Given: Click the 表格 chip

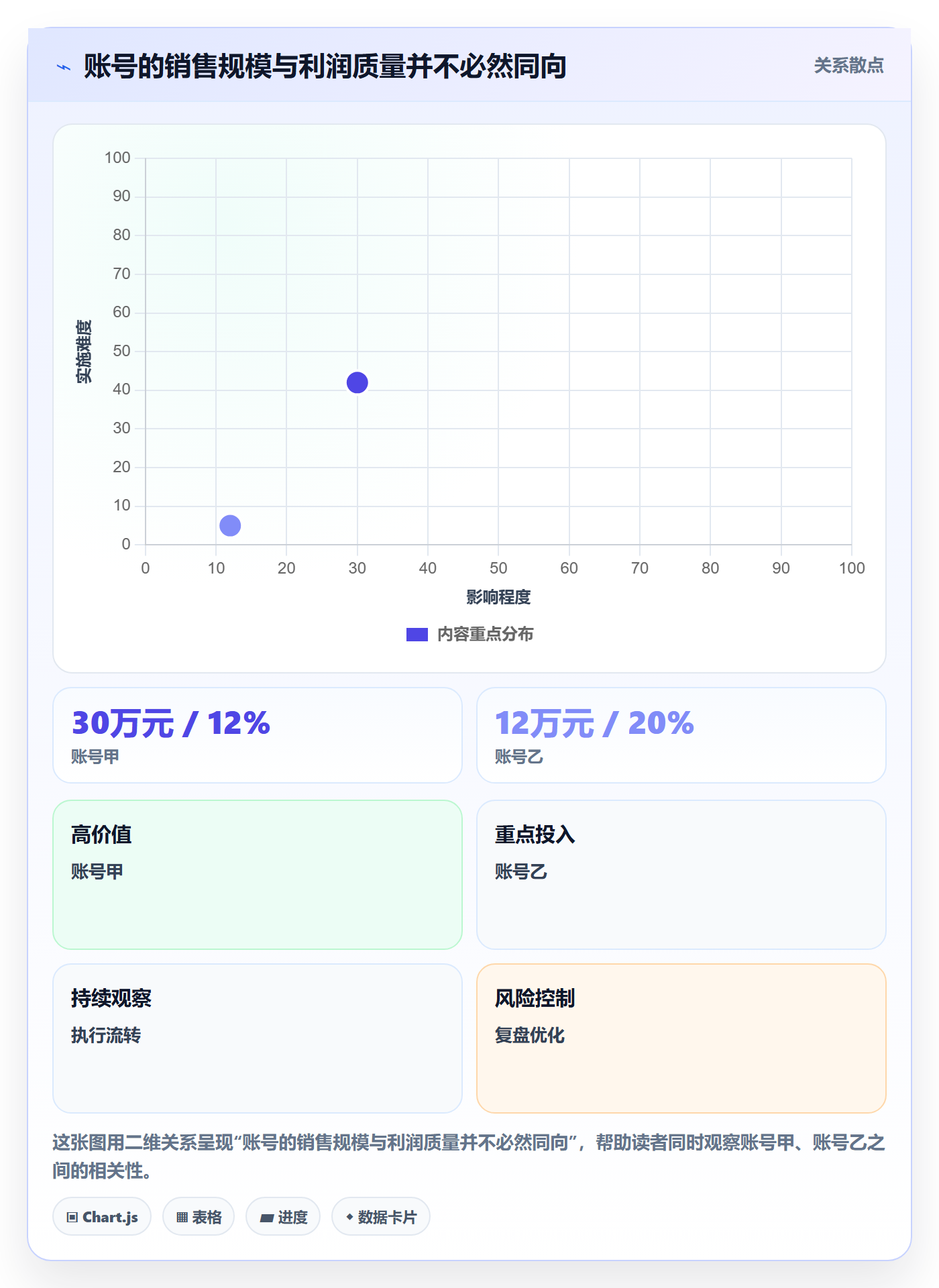Looking at the screenshot, I should pos(199,1217).
